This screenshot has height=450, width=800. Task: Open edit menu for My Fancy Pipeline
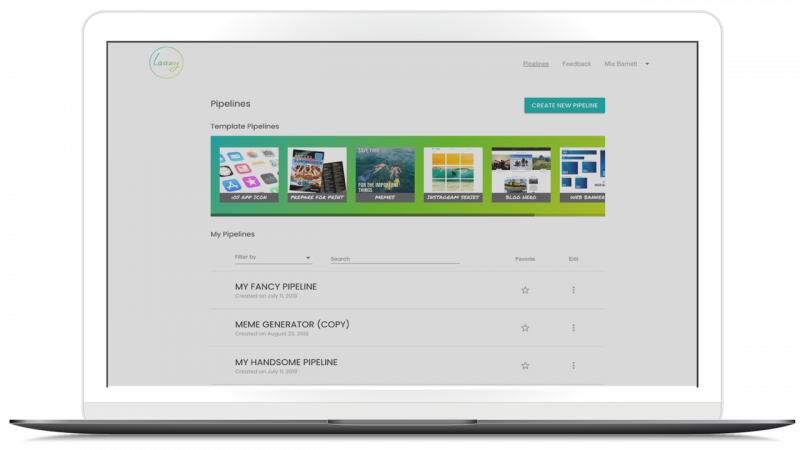pyautogui.click(x=573, y=290)
